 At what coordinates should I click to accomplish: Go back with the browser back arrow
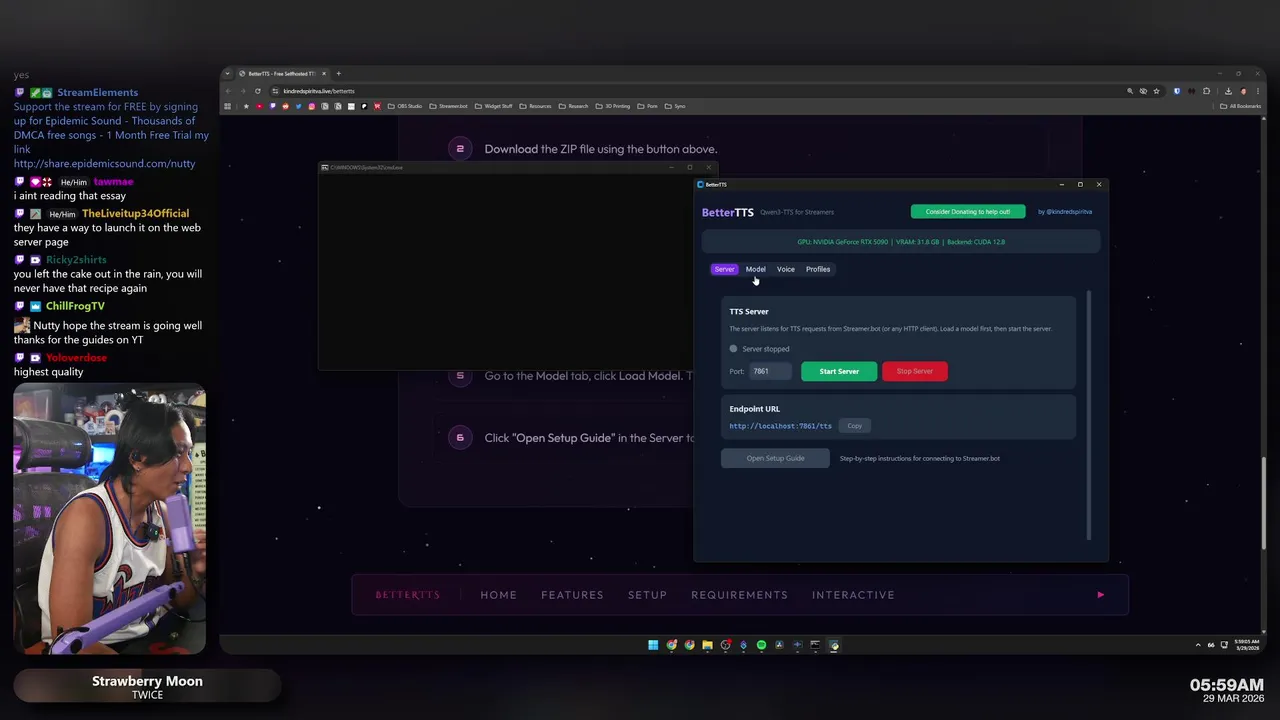228,91
